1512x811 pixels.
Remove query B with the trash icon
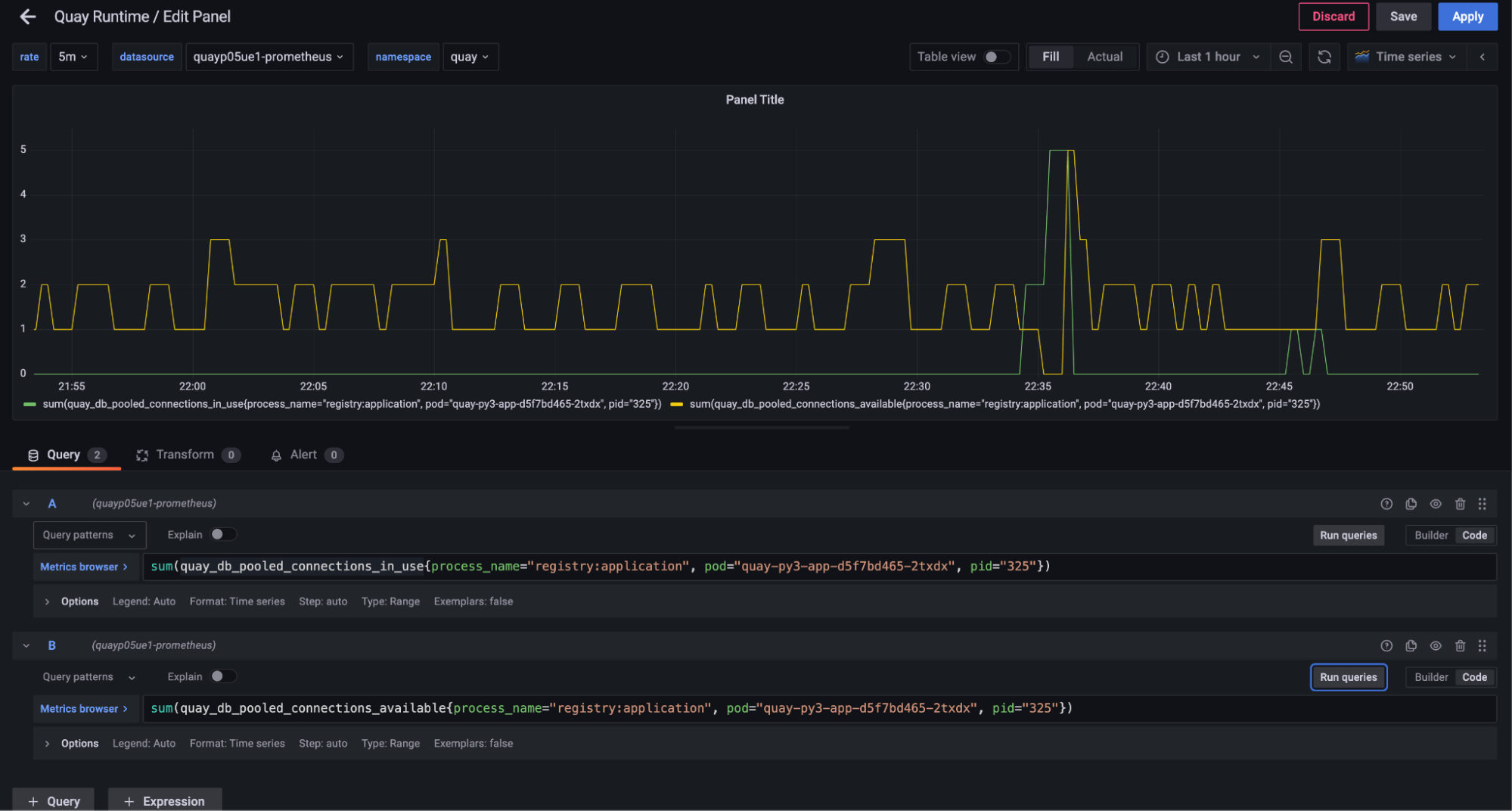click(1460, 646)
